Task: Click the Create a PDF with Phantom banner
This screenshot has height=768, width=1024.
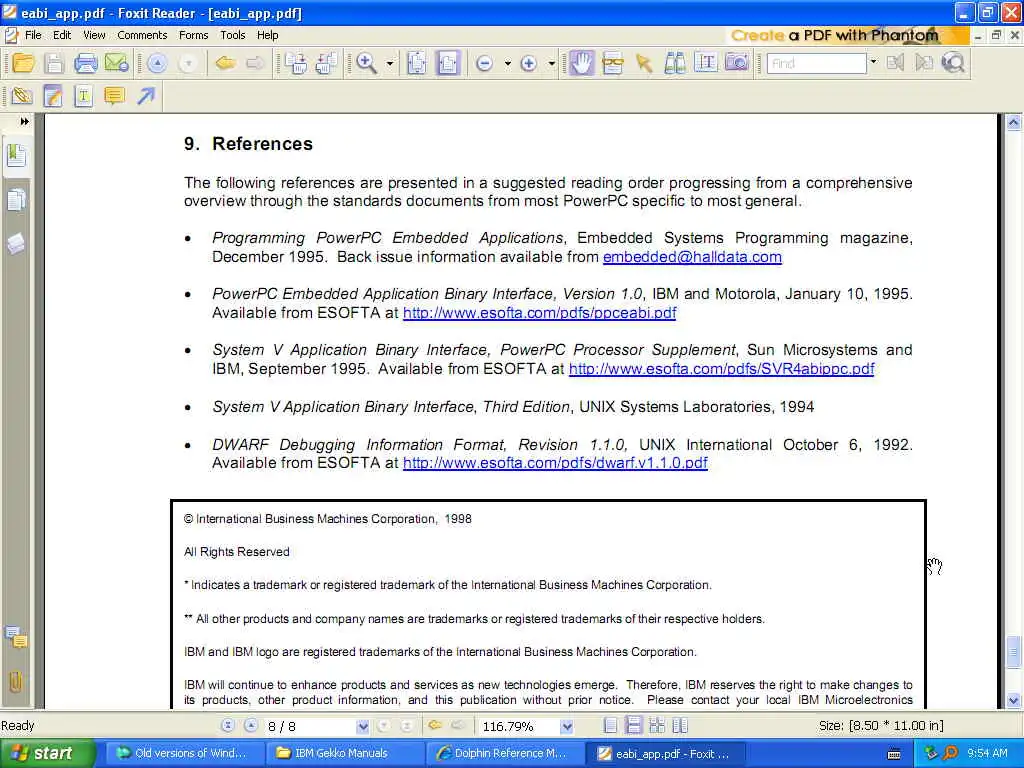Action: pos(846,35)
